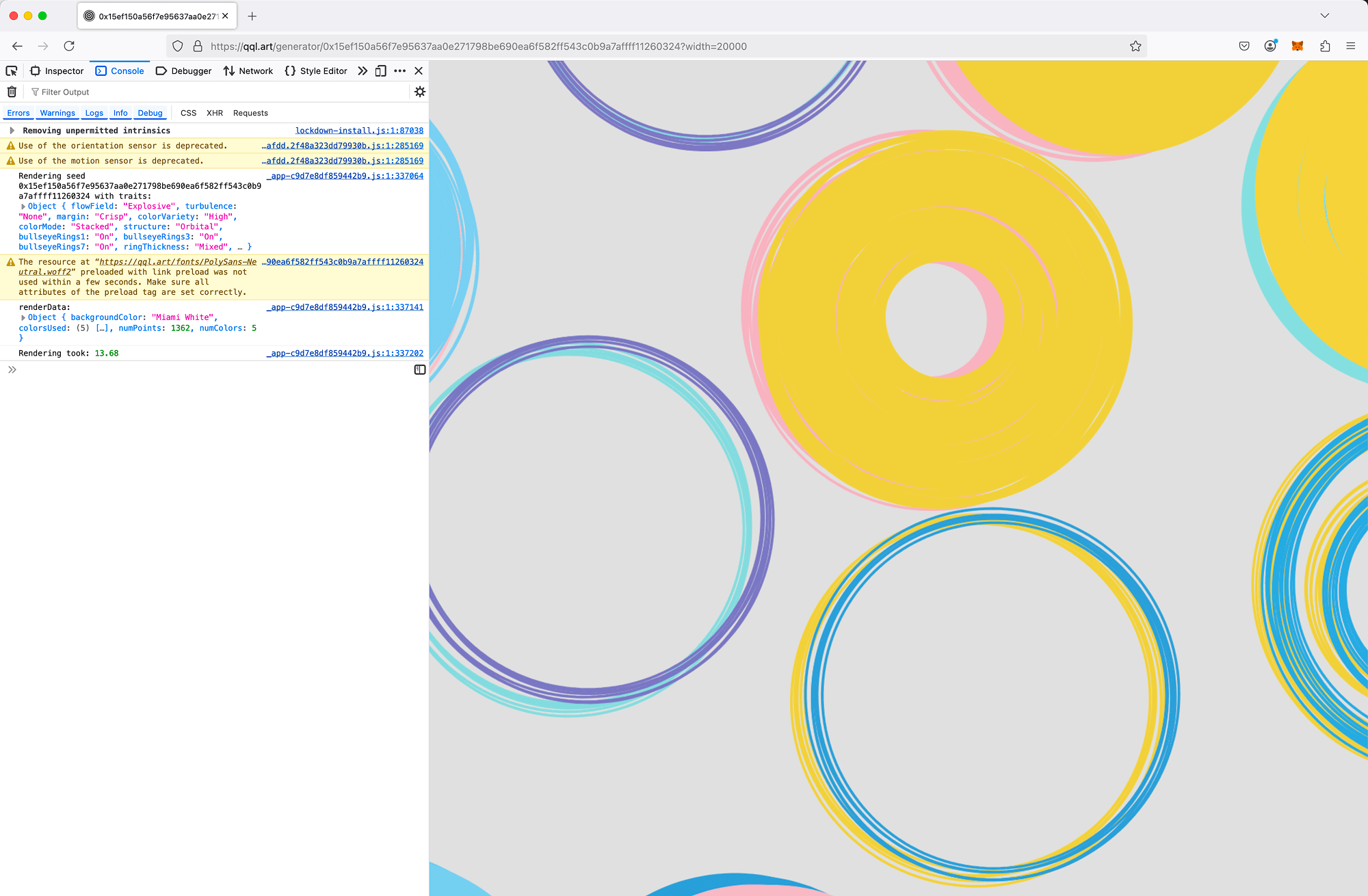1368x896 pixels.
Task: Click the MetaMask fox extension icon
Action: (x=1297, y=47)
